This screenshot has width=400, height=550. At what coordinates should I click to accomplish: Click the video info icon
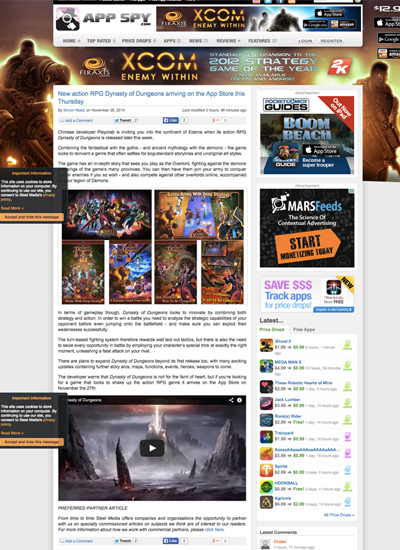pyautogui.click(x=239, y=400)
